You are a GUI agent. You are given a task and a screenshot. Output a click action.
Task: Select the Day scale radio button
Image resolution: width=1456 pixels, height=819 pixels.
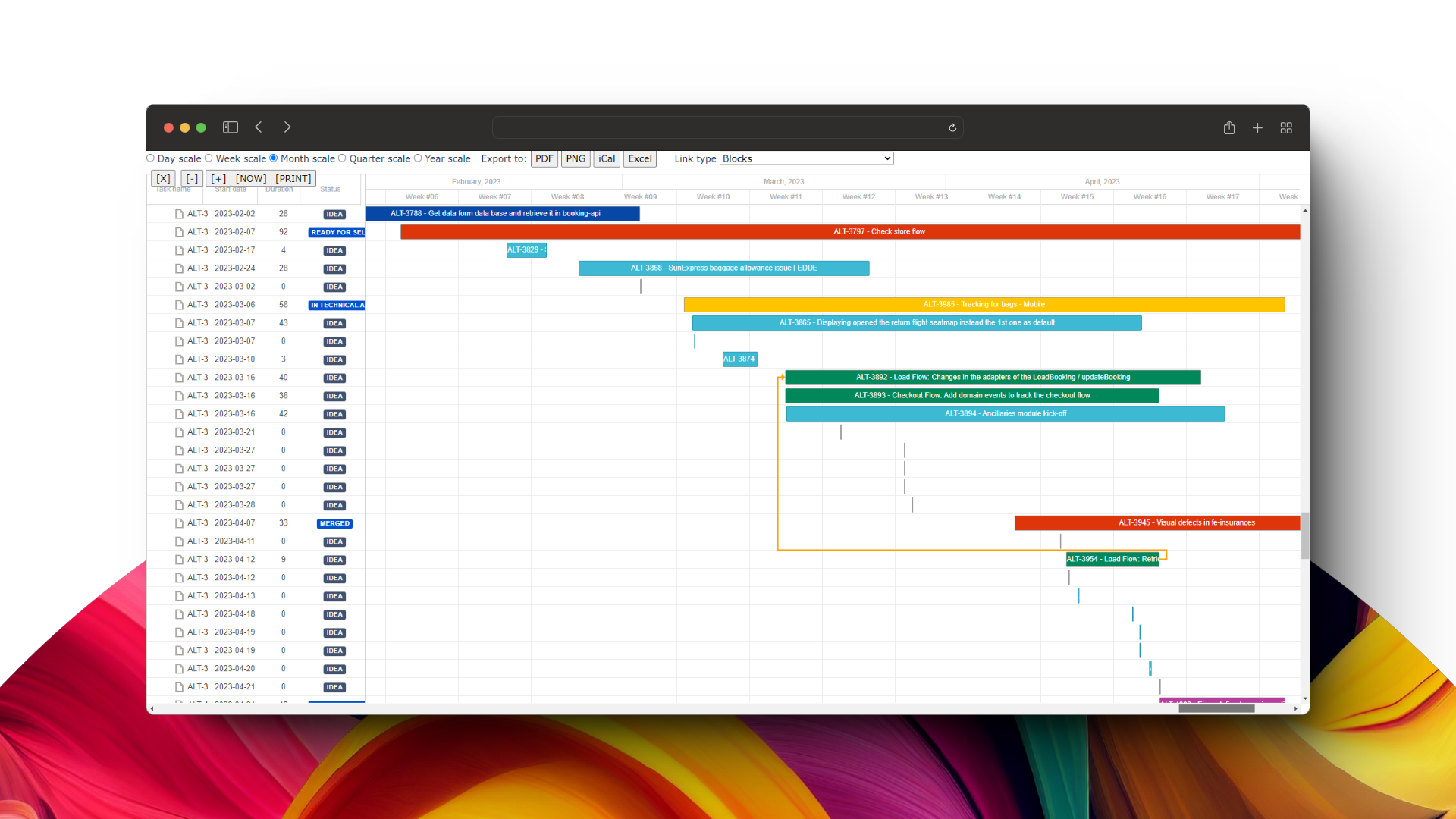click(x=151, y=158)
